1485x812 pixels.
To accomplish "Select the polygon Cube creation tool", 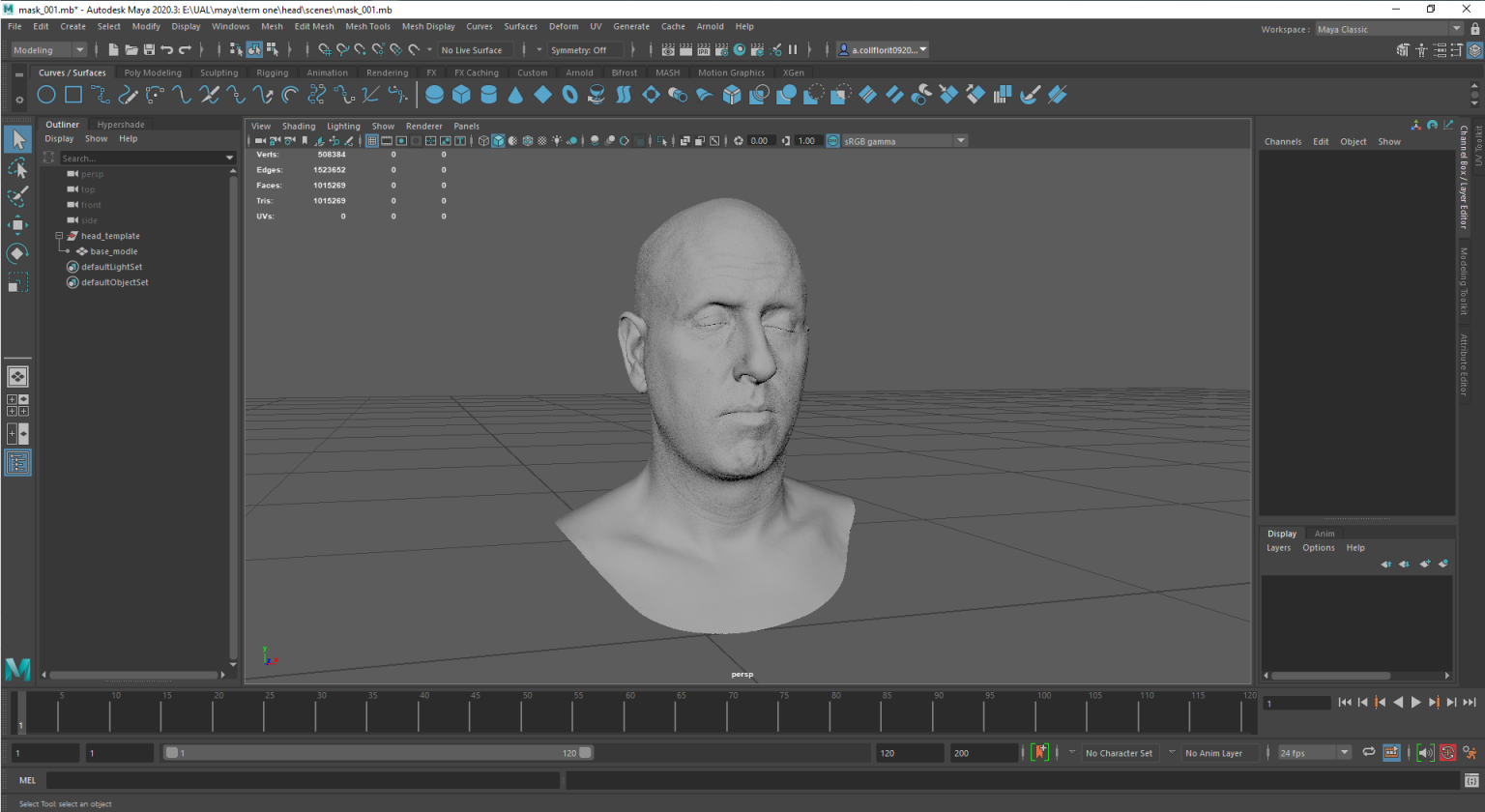I will point(461,94).
